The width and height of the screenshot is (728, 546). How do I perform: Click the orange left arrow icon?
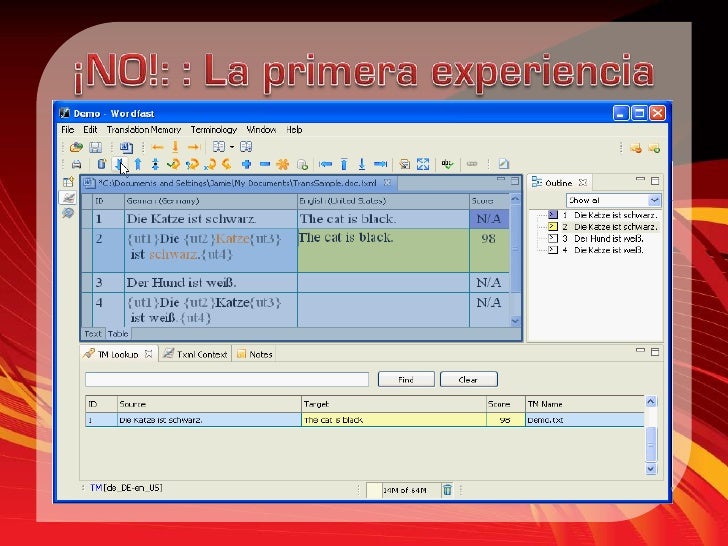[157, 148]
